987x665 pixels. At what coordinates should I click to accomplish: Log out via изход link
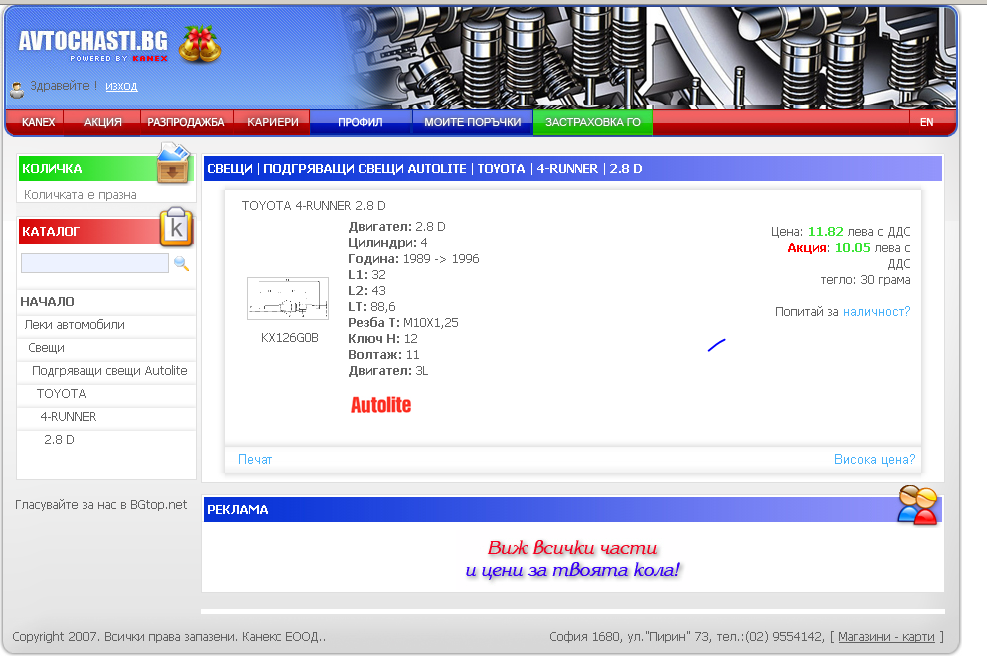[121, 86]
